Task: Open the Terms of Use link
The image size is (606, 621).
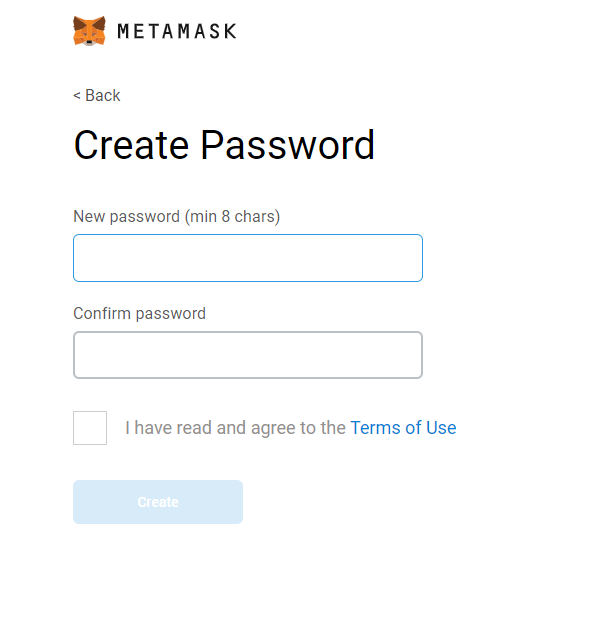Action: pyautogui.click(x=403, y=428)
